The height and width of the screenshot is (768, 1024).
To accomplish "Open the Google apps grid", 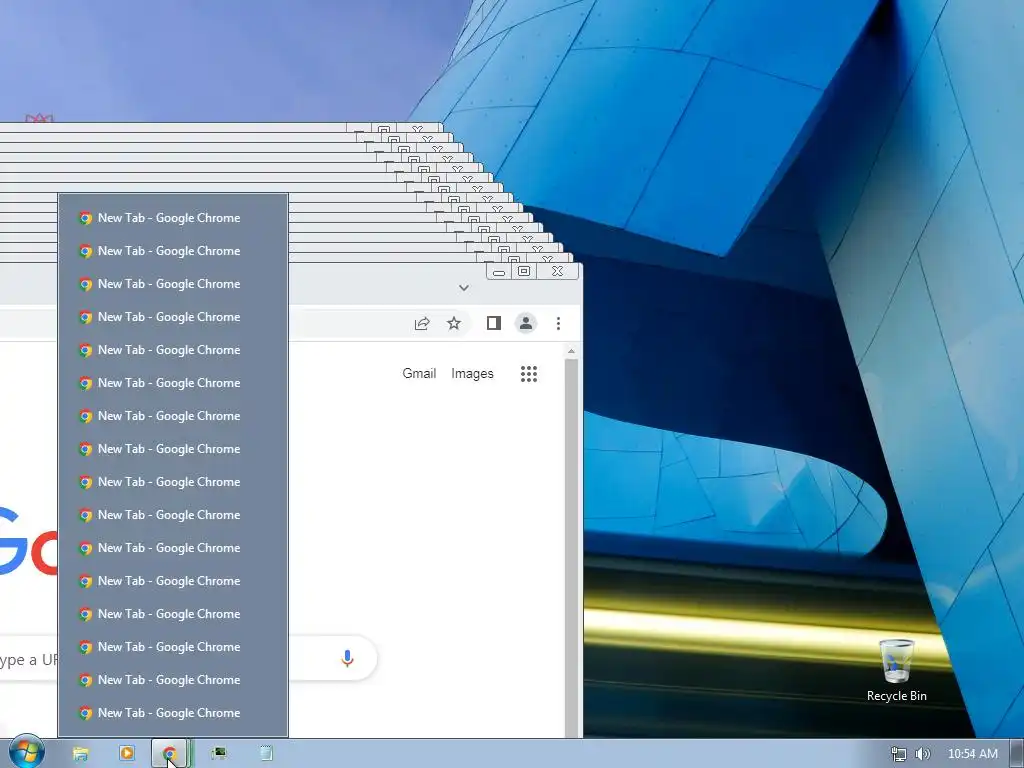I will click(529, 374).
